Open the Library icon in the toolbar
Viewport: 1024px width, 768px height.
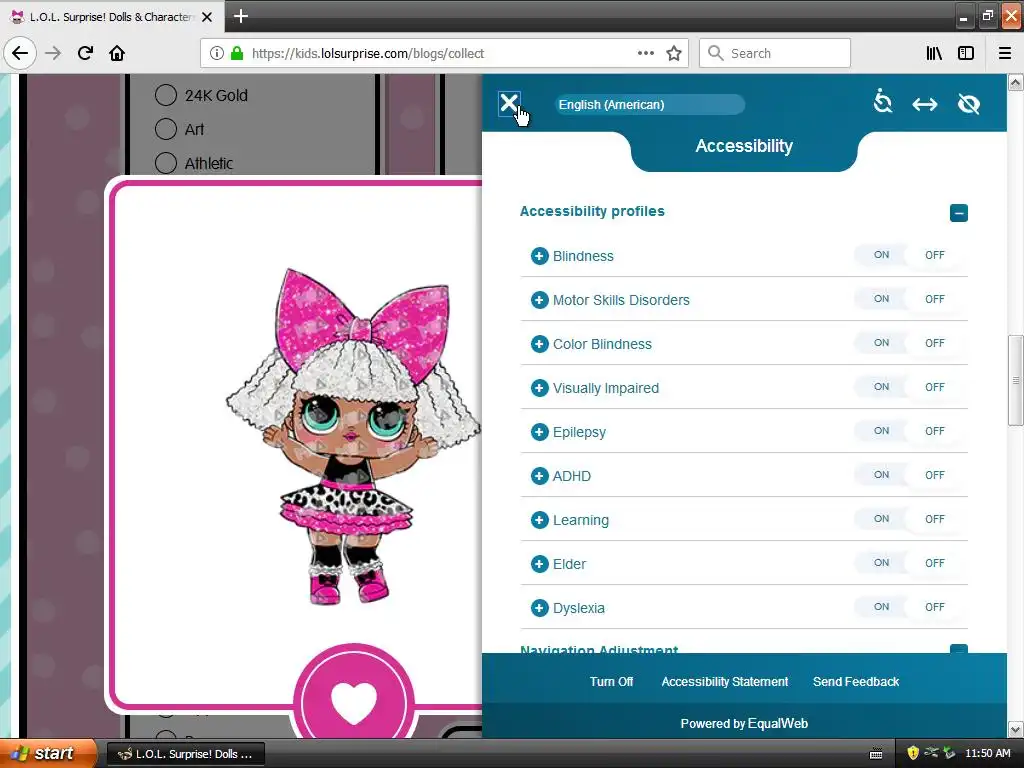[935, 54]
